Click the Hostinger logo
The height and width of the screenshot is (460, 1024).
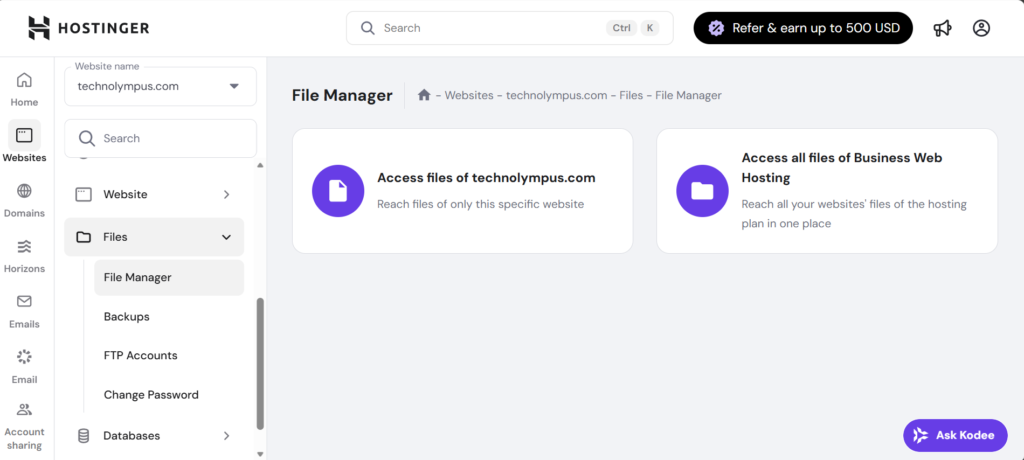(89, 28)
